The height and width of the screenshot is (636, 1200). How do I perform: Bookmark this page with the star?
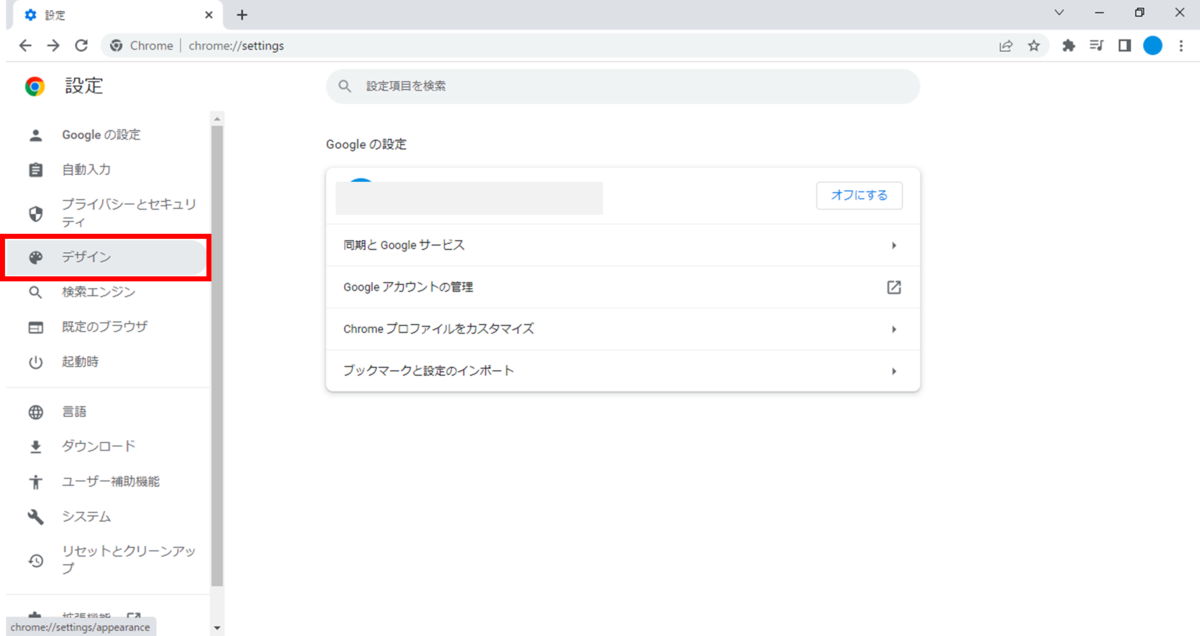1034,46
